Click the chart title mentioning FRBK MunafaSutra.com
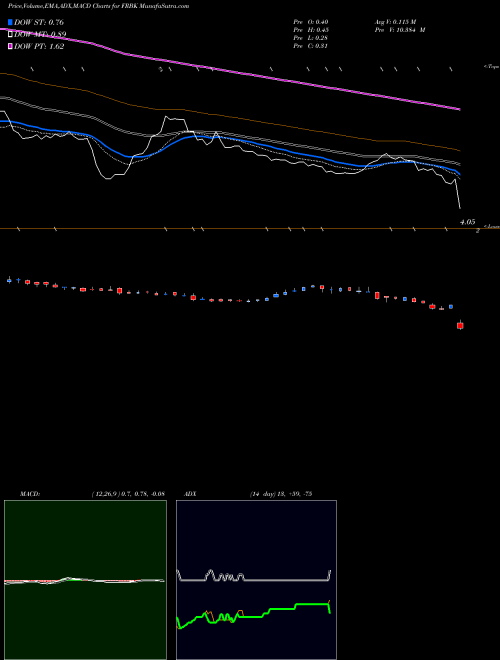 (98, 6)
